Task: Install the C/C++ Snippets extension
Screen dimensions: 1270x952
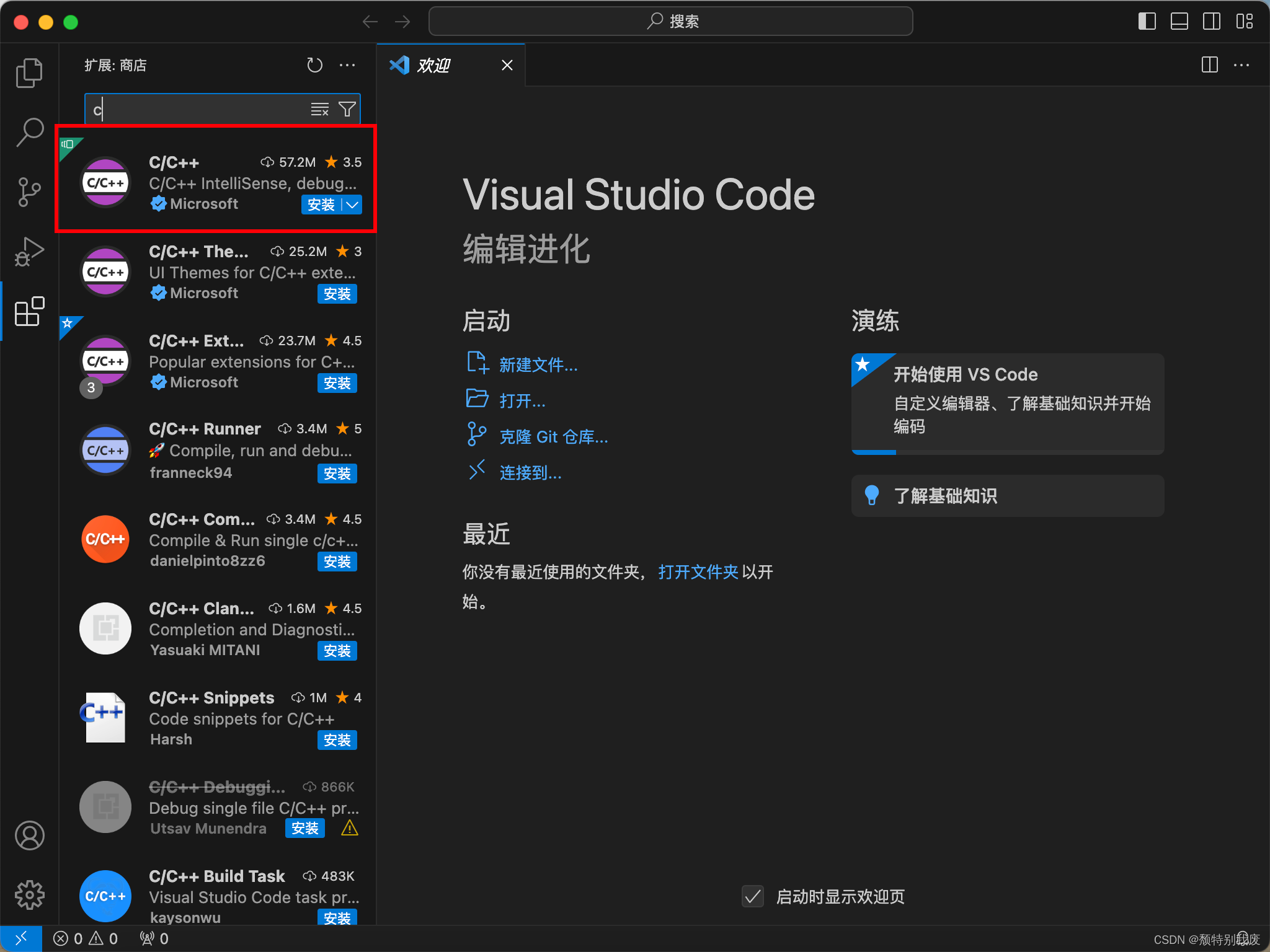Action: coord(337,740)
